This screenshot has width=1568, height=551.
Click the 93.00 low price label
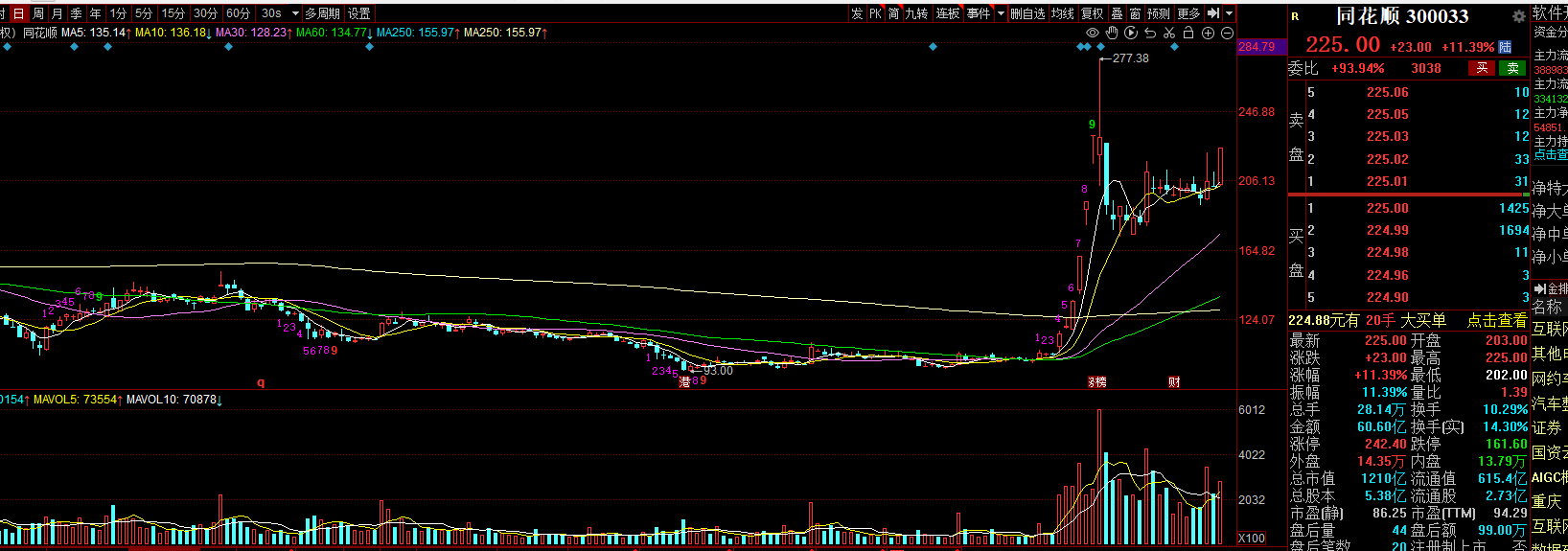(x=718, y=371)
